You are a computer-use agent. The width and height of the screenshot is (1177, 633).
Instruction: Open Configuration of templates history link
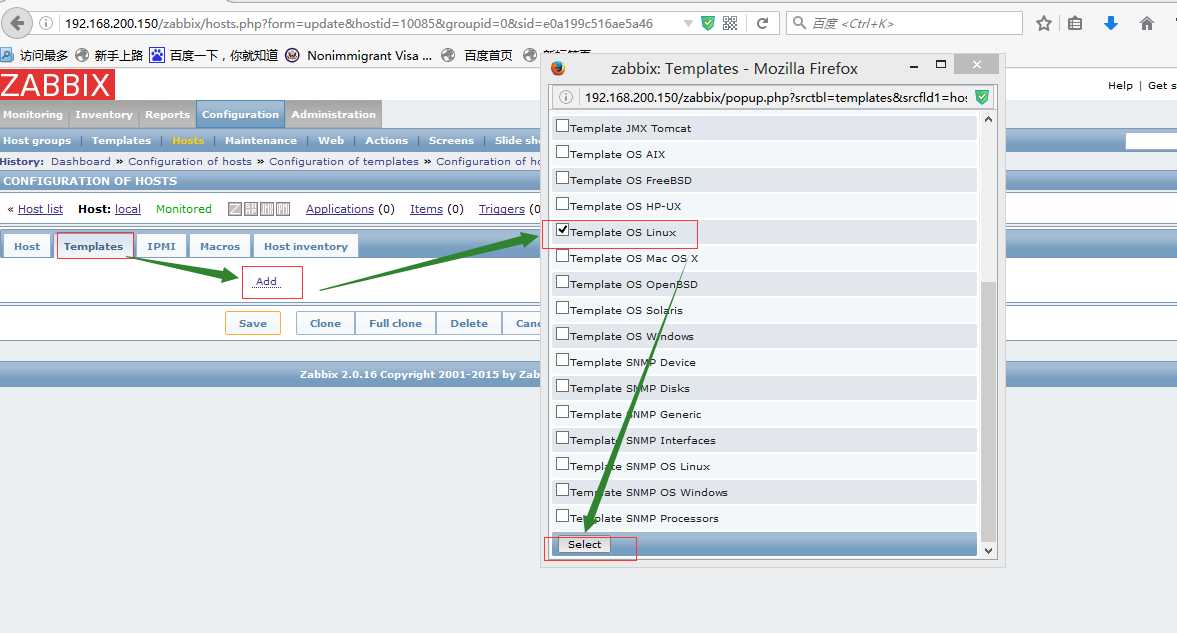[344, 161]
